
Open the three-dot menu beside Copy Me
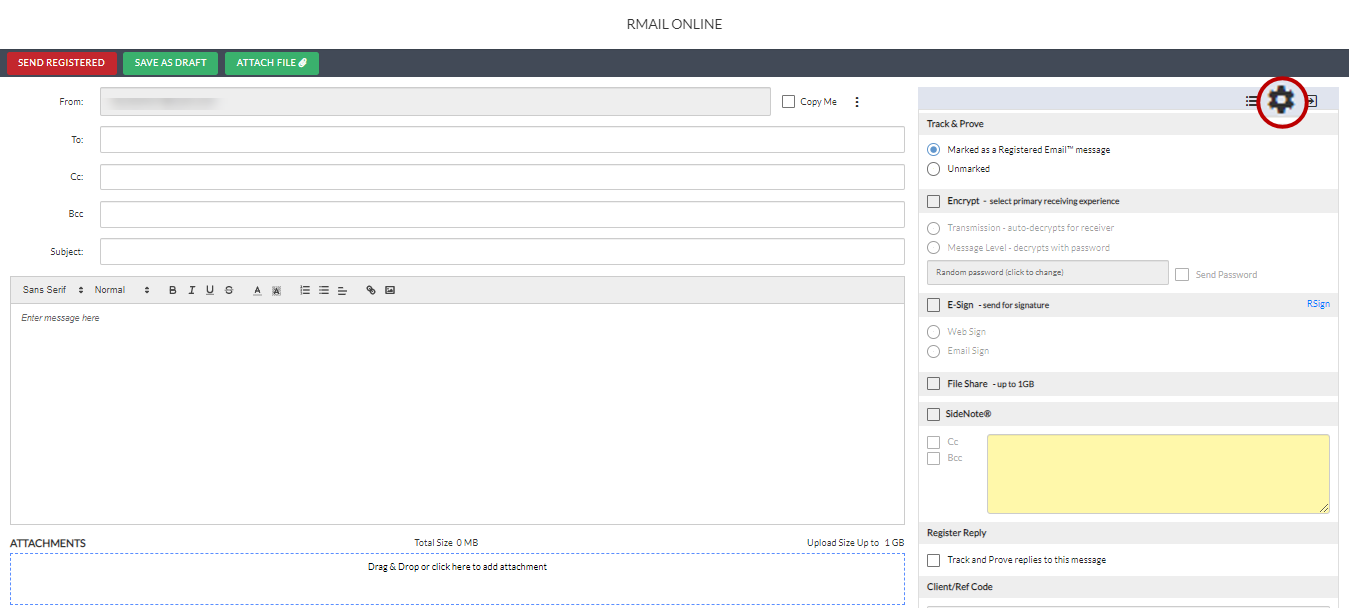coord(857,102)
